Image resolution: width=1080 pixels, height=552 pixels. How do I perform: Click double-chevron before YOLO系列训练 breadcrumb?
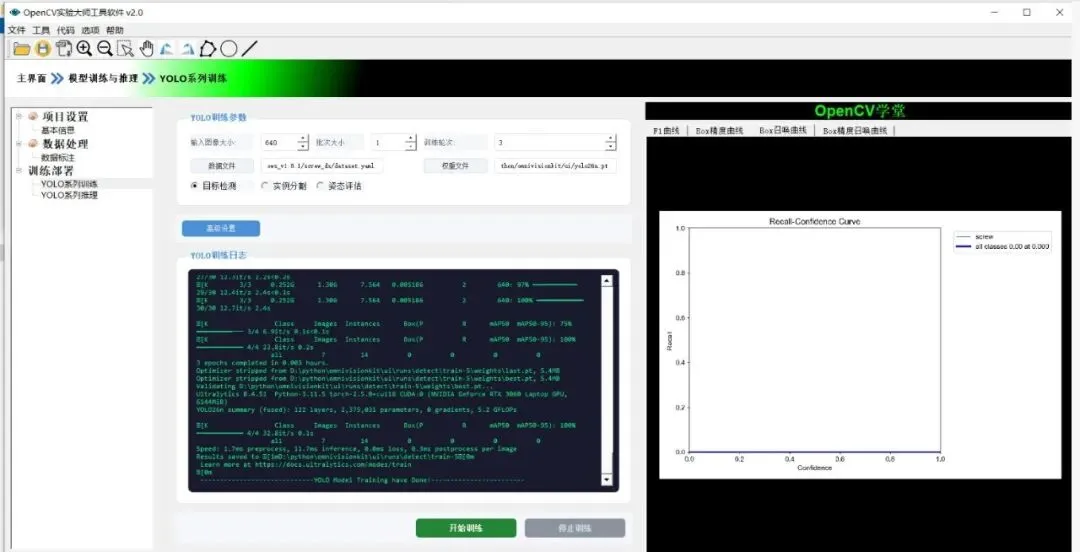point(149,78)
